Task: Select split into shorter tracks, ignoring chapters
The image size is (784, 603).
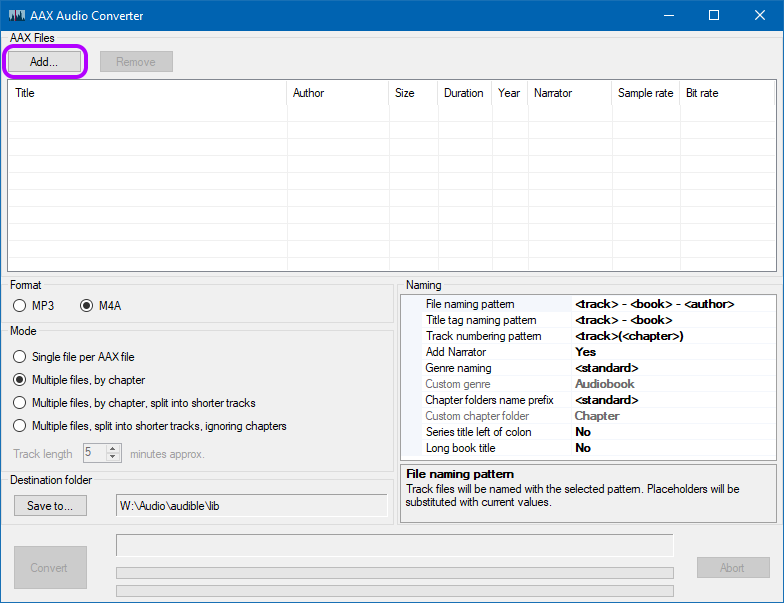Action: (x=20, y=426)
